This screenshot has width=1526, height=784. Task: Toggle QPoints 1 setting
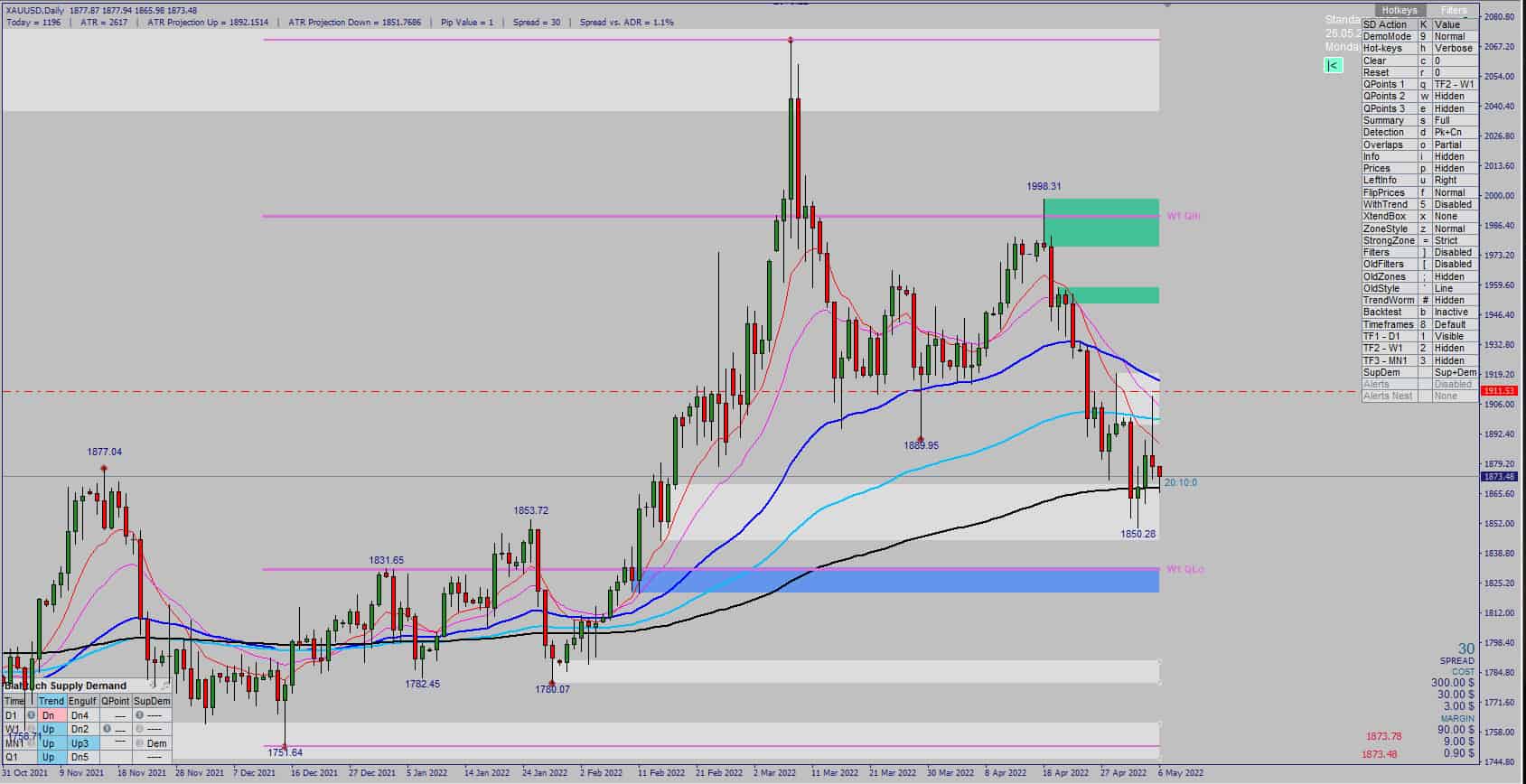(1419, 84)
